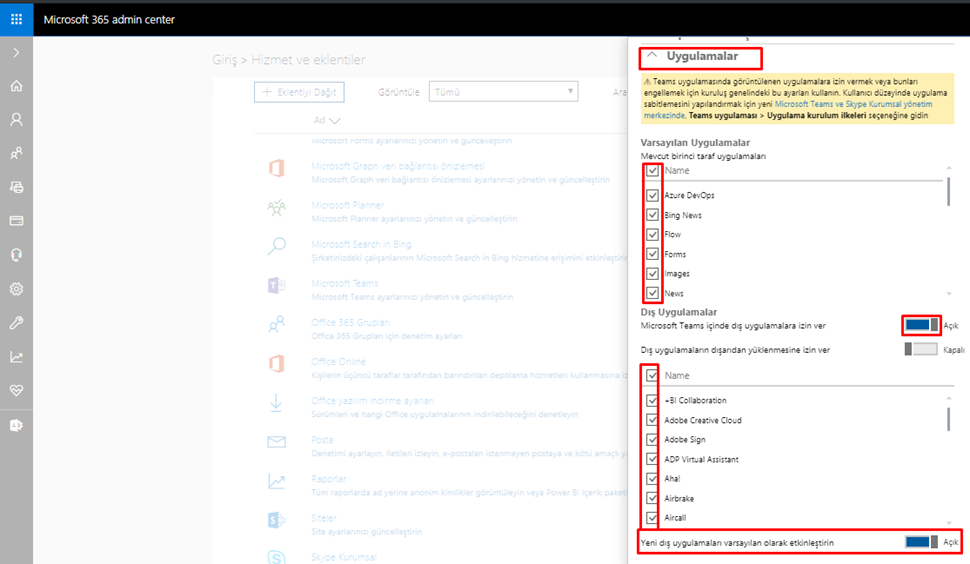Open Setup wrench icon in the sidebar
The height and width of the screenshot is (564, 970).
click(x=17, y=323)
